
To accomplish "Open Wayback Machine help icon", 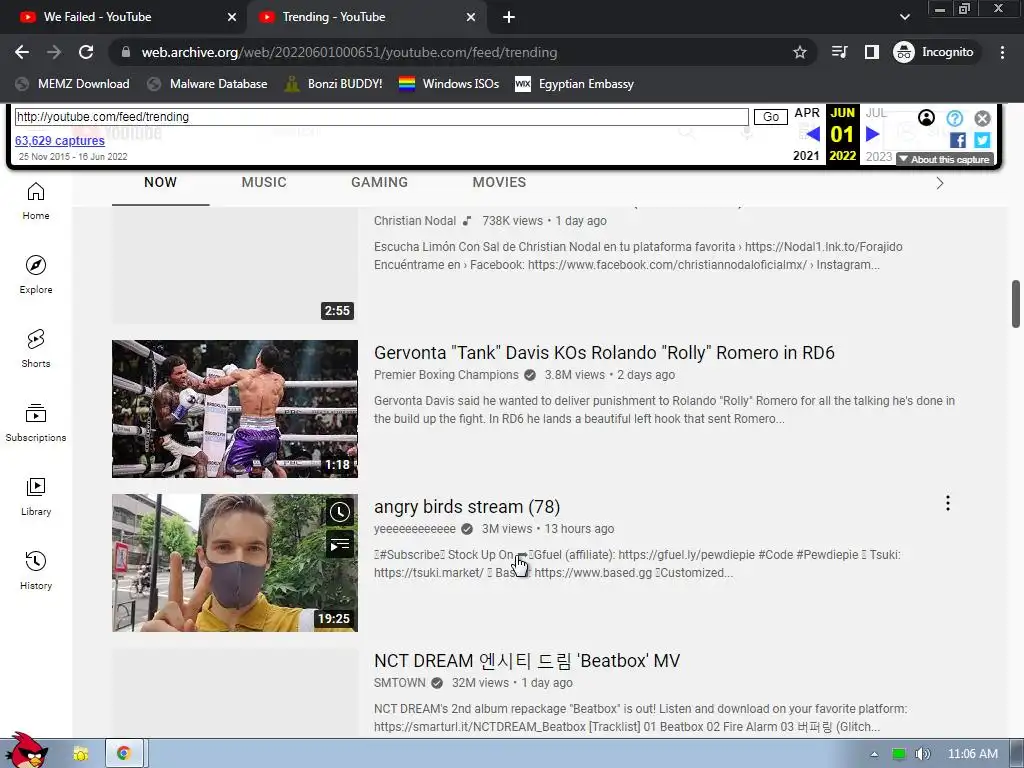I will [x=954, y=118].
